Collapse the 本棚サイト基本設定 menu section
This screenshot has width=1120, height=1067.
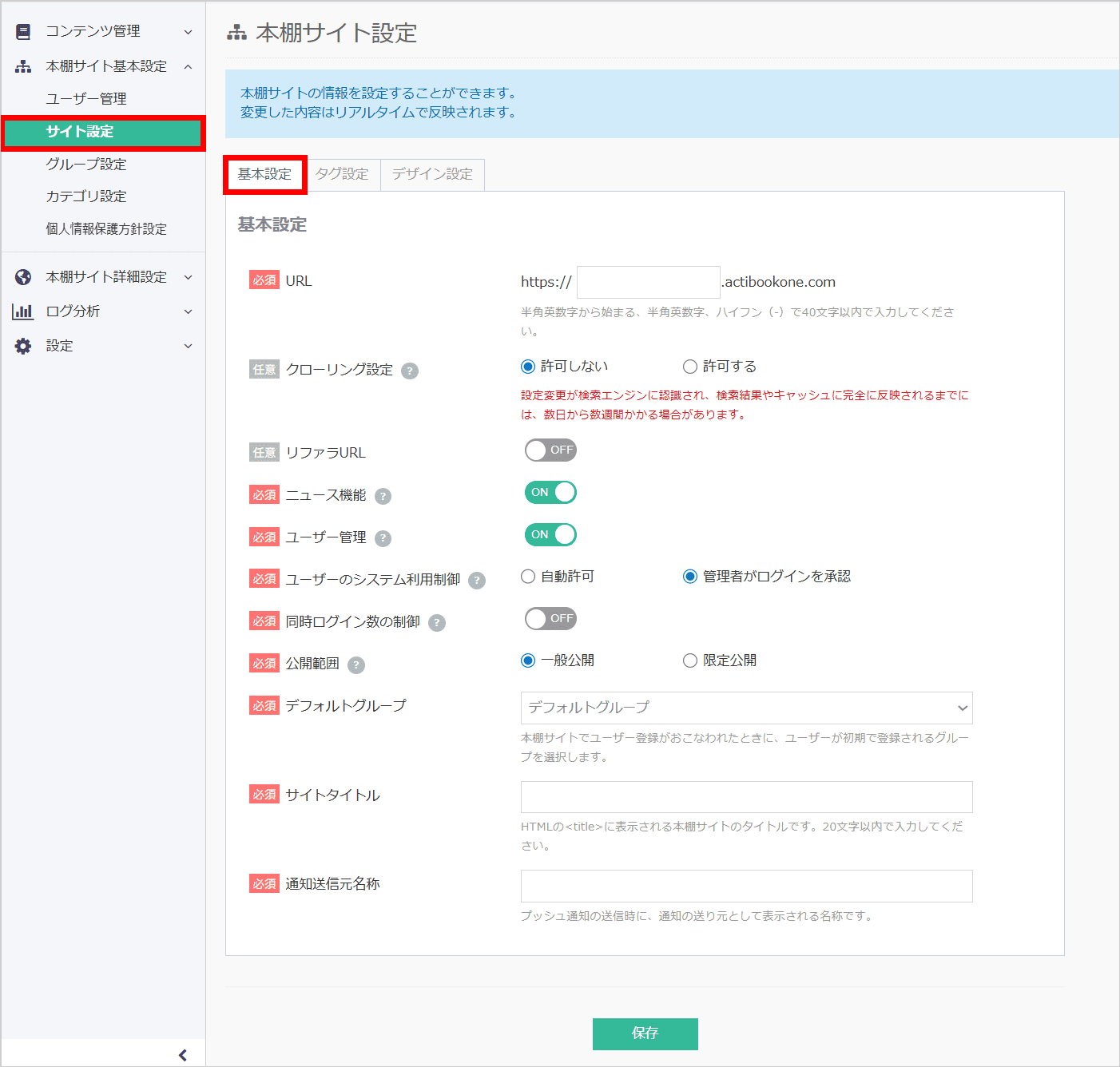pyautogui.click(x=189, y=66)
